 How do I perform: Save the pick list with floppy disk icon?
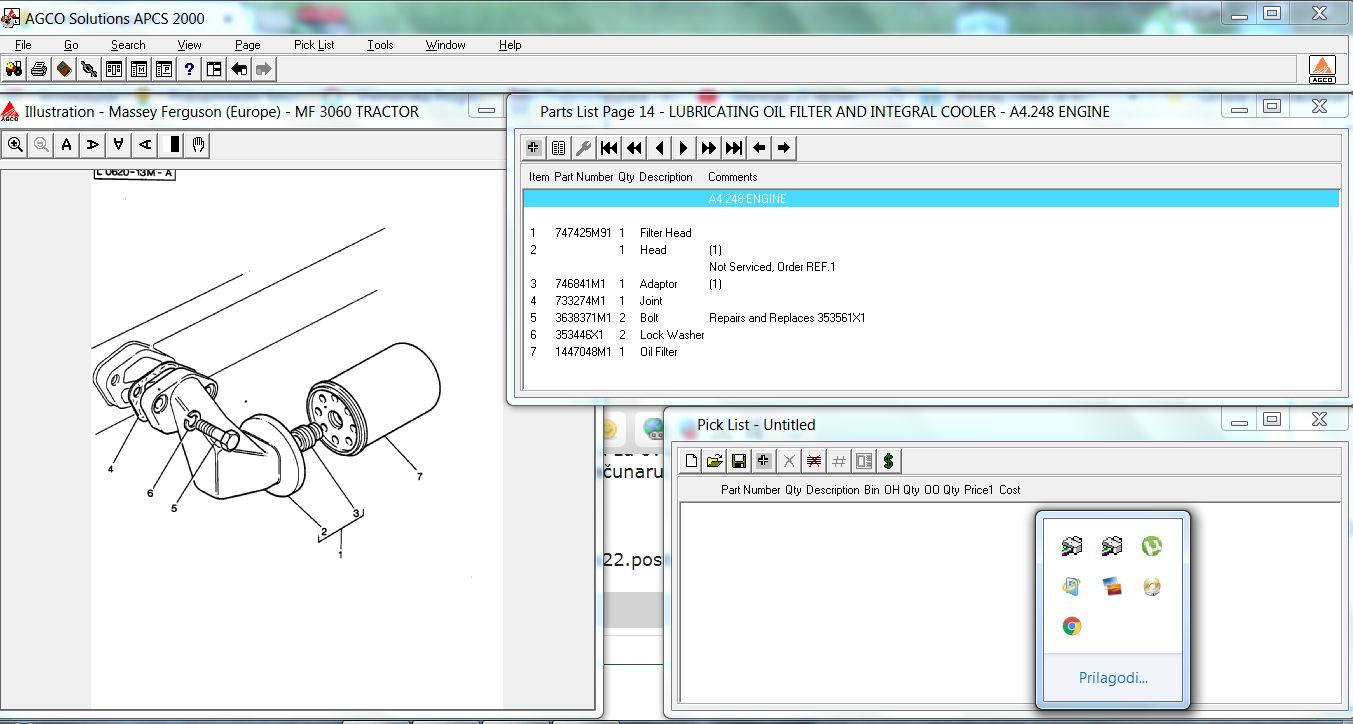pyautogui.click(x=740, y=461)
